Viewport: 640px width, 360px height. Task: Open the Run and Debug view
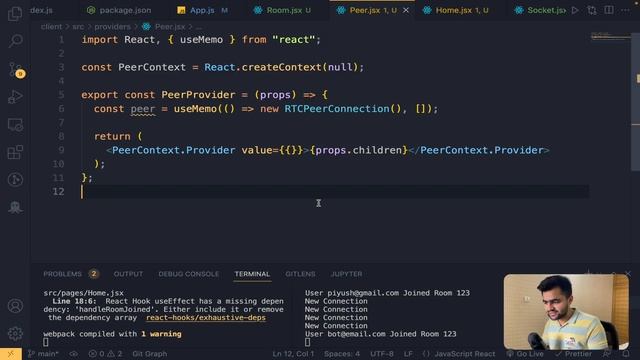pyautogui.click(x=15, y=97)
